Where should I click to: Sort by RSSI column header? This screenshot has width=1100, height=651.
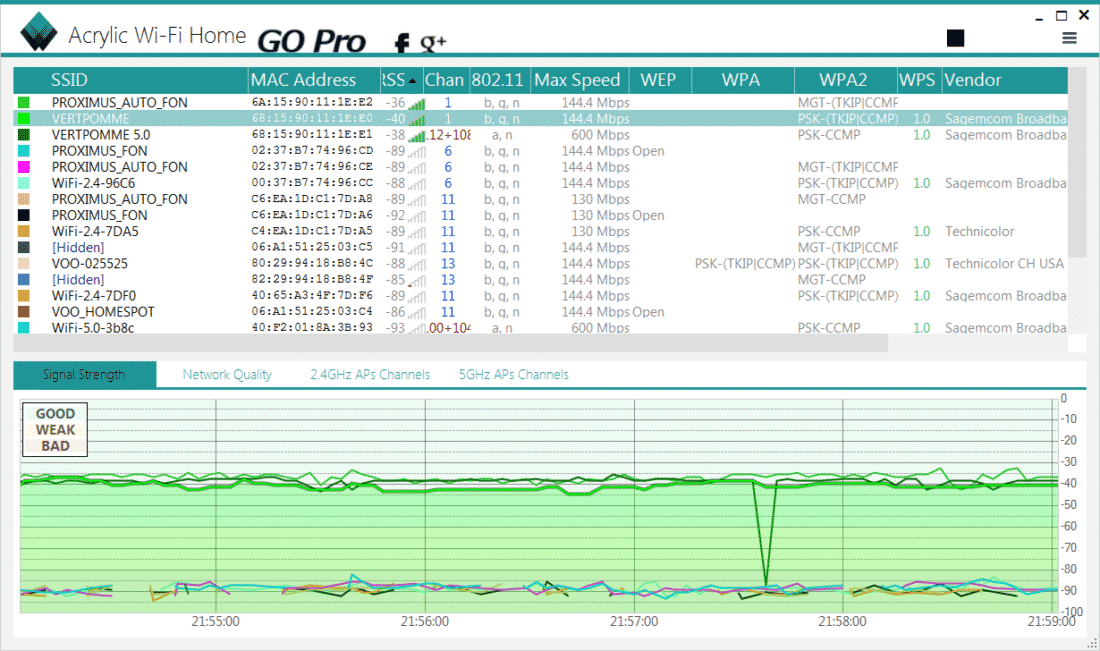click(401, 80)
